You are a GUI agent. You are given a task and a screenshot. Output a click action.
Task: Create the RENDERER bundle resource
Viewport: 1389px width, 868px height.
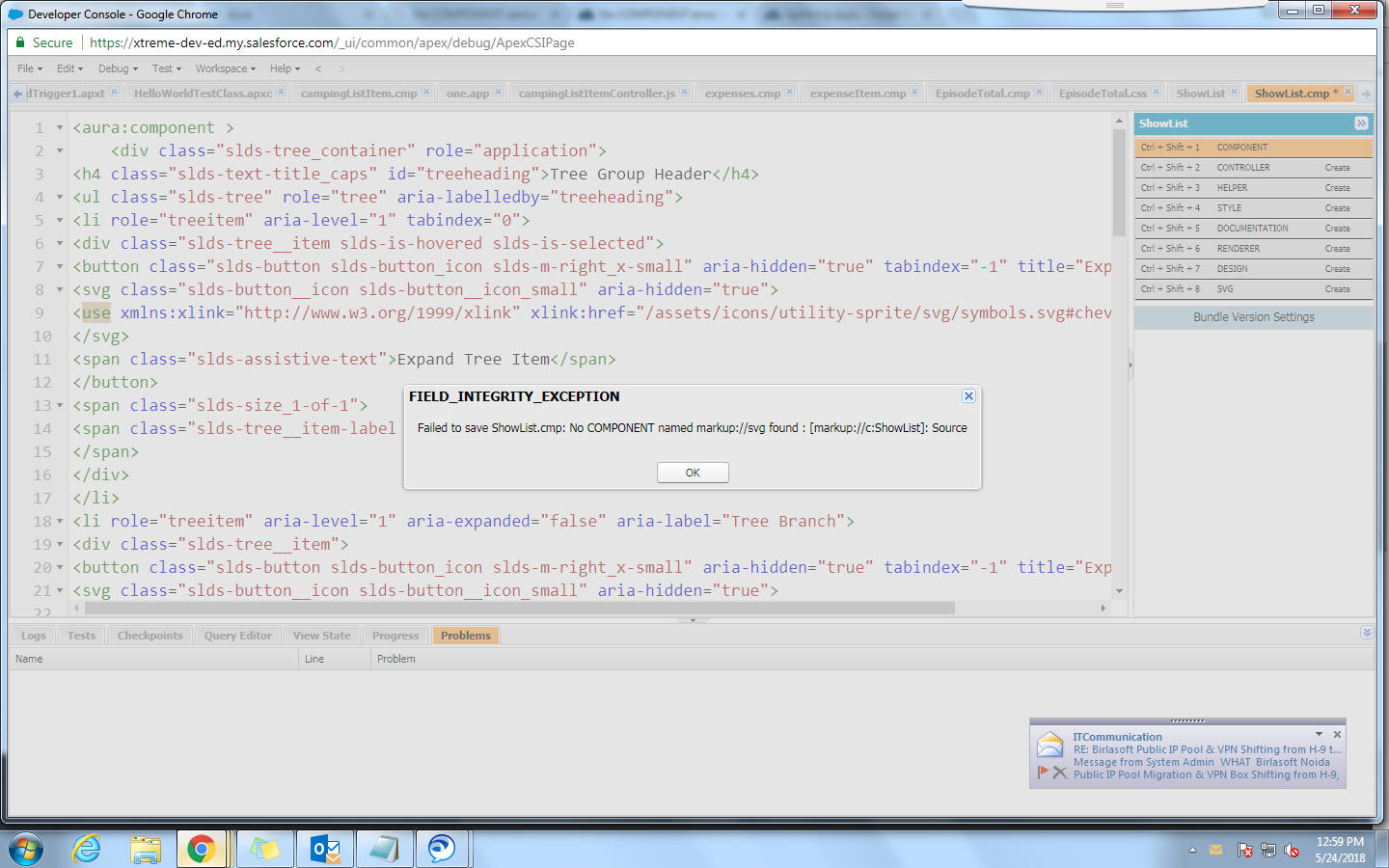click(x=1337, y=249)
